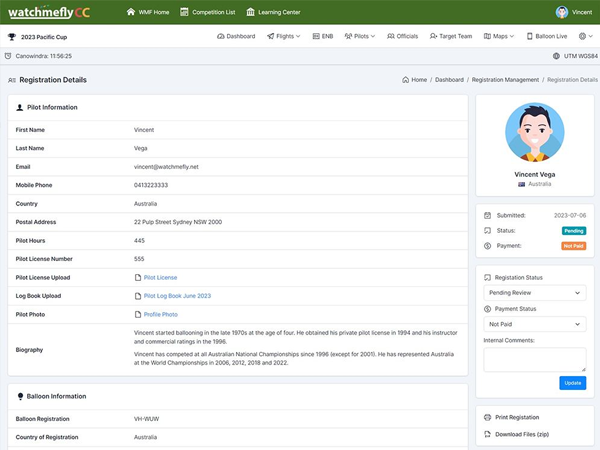
Task: Open the Payment Status Not Paid dropdown
Action: (534, 325)
